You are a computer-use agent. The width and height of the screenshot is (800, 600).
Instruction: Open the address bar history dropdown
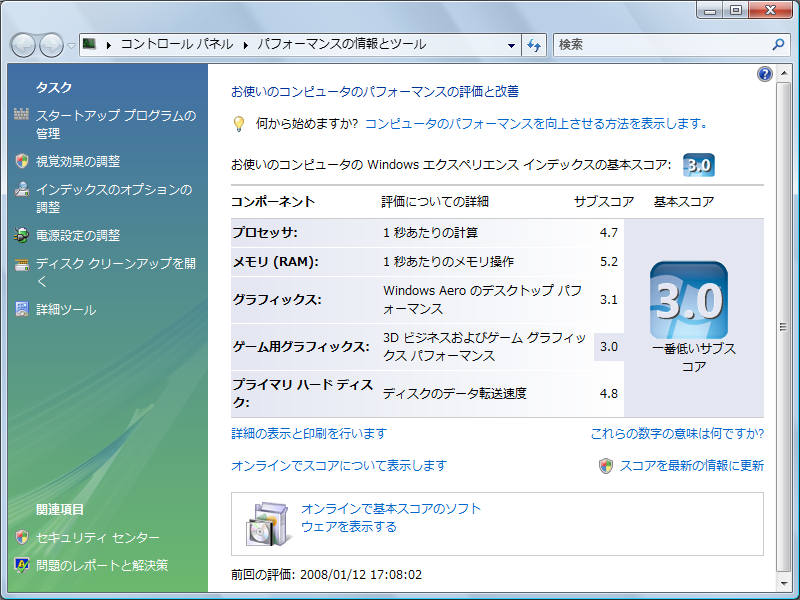[x=511, y=45]
